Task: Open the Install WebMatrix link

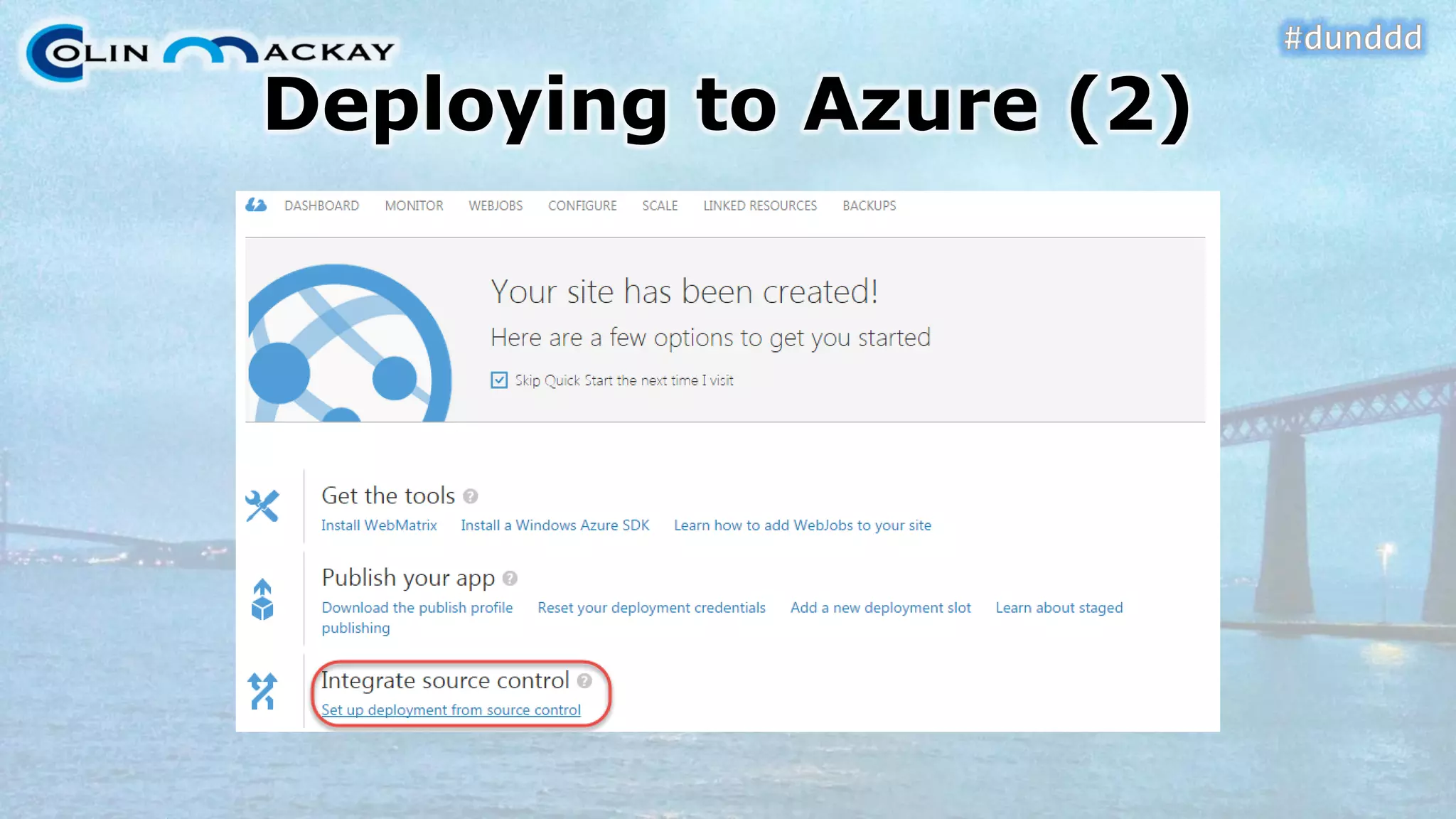Action: coord(379,525)
